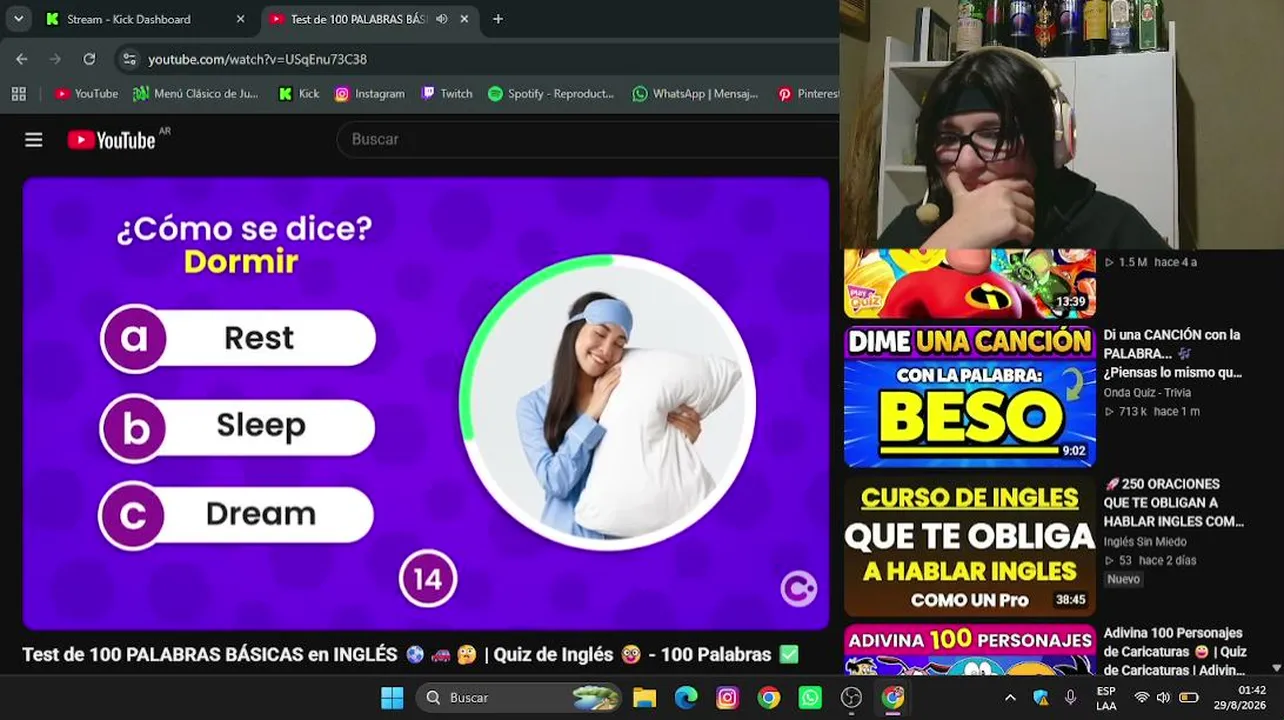Screen dimensions: 1284x720
Task: Go to YouTube home via the logo
Action: [x=112, y=140]
